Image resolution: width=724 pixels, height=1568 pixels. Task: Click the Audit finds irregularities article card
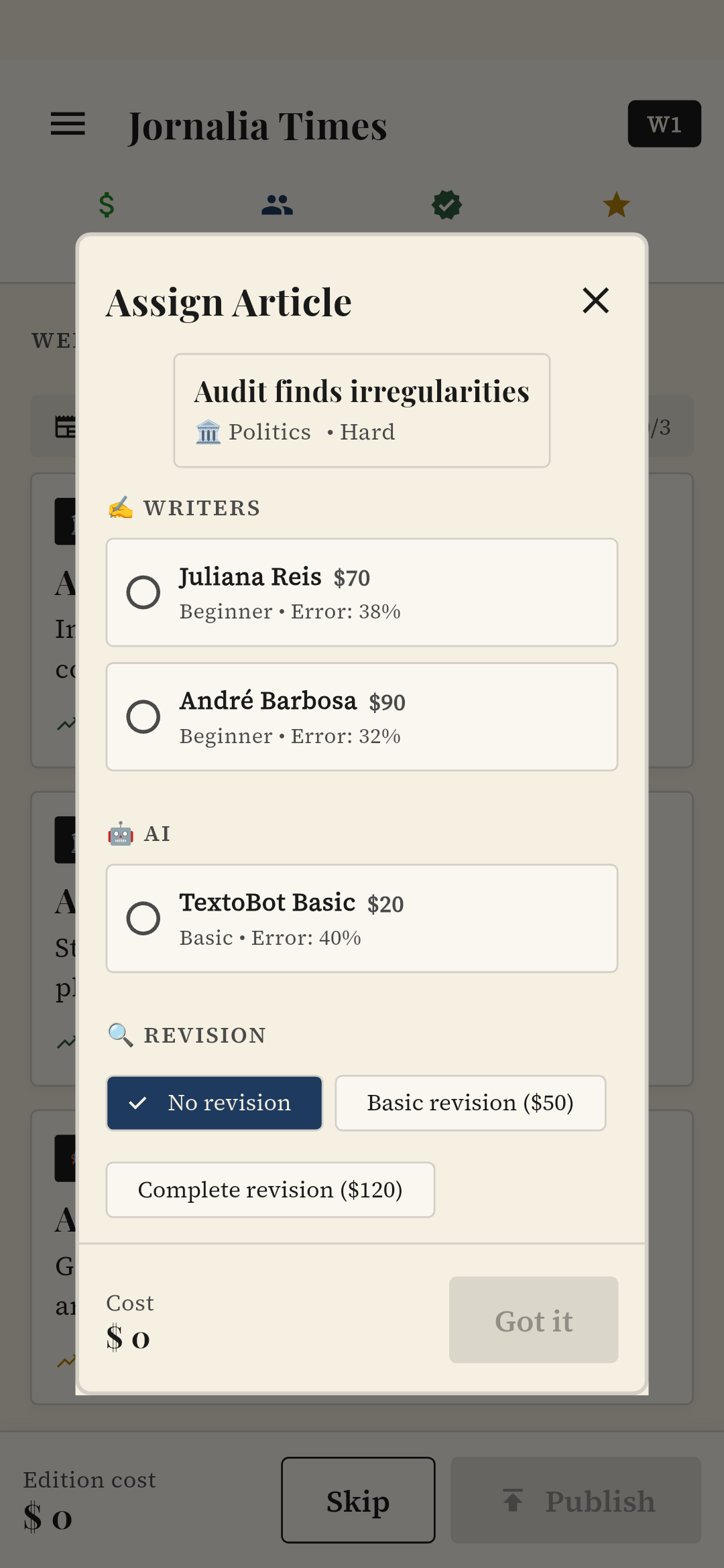(x=362, y=410)
